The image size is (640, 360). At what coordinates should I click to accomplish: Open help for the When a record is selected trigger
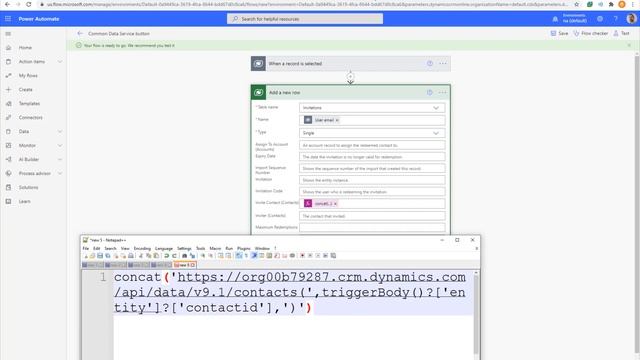tap(430, 64)
